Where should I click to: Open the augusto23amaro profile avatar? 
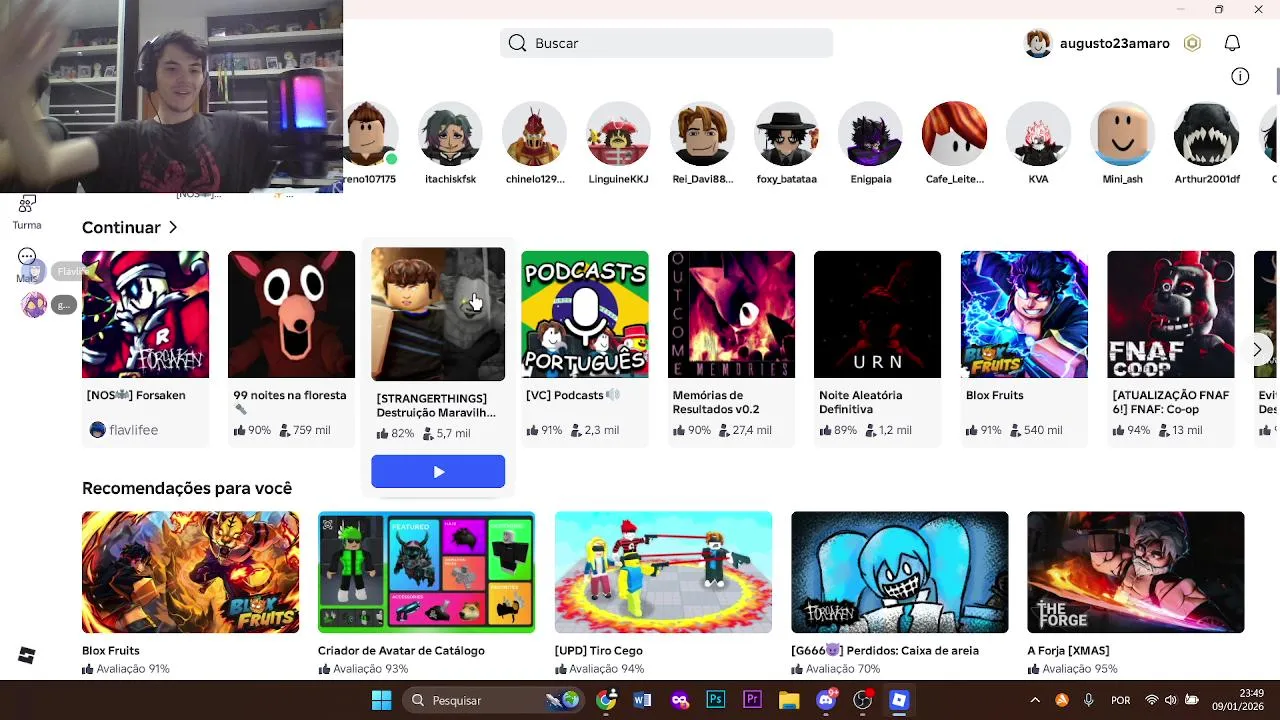pyautogui.click(x=1039, y=43)
